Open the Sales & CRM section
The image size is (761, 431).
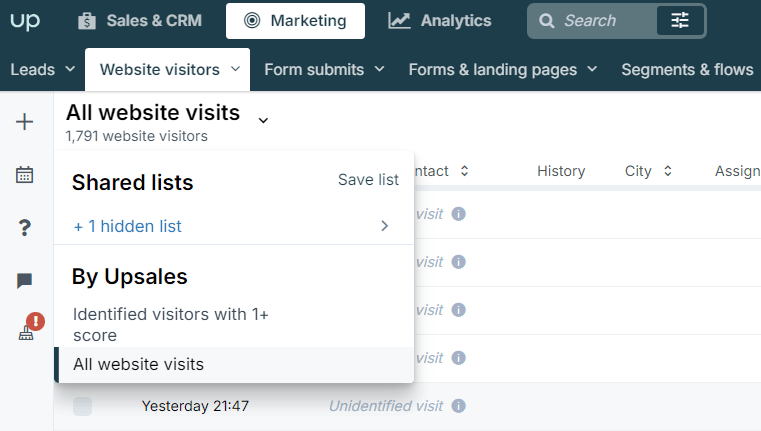(x=140, y=21)
